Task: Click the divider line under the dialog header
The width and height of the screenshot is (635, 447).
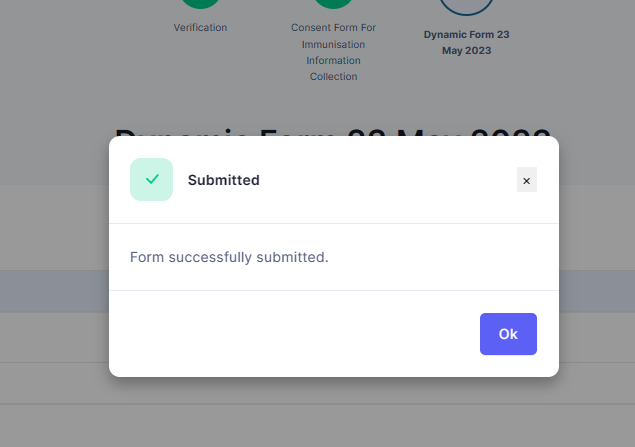Action: pyautogui.click(x=334, y=223)
